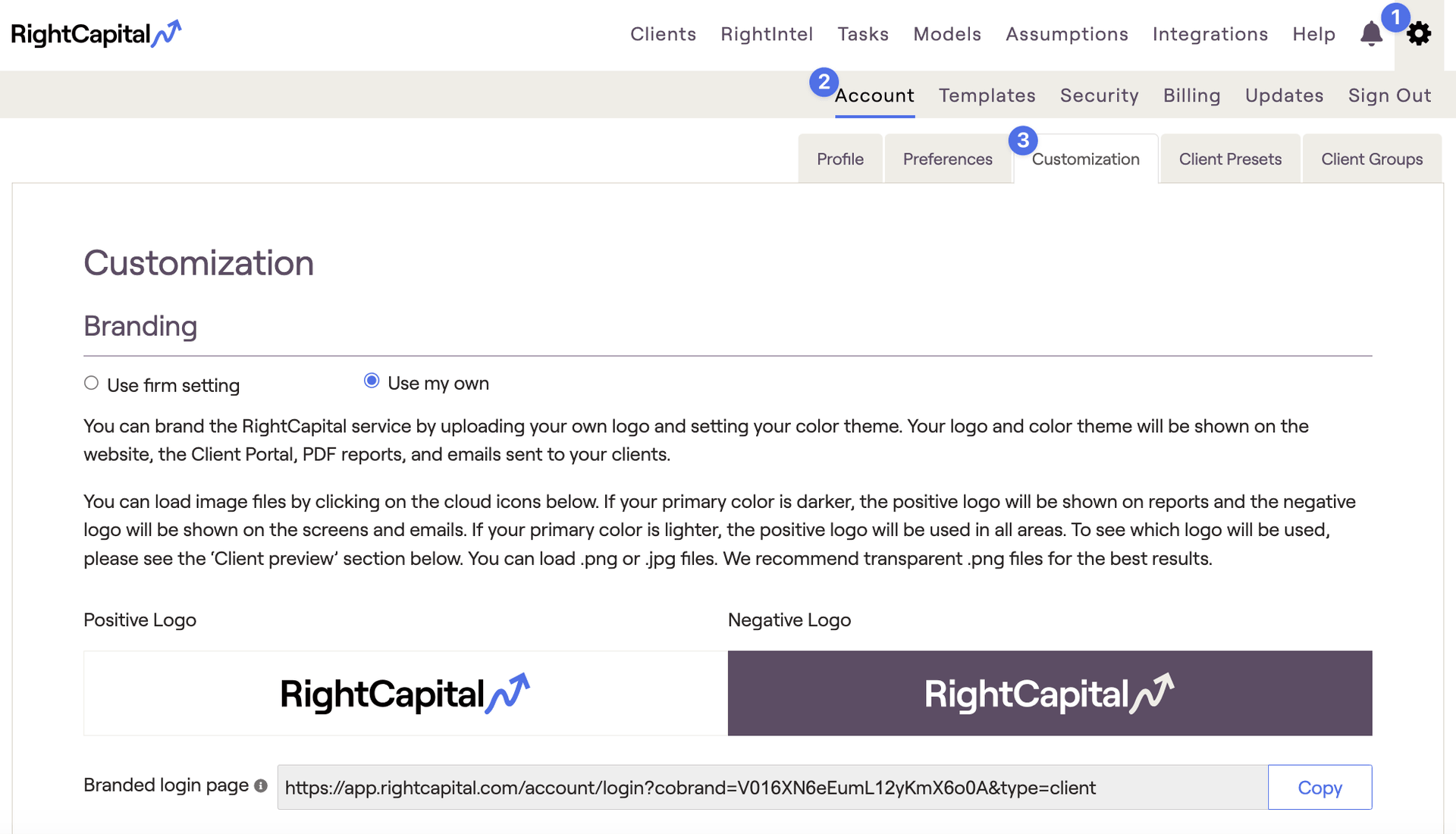Image resolution: width=1456 pixels, height=834 pixels.
Task: Click the Branding section heading
Action: pyautogui.click(x=140, y=326)
